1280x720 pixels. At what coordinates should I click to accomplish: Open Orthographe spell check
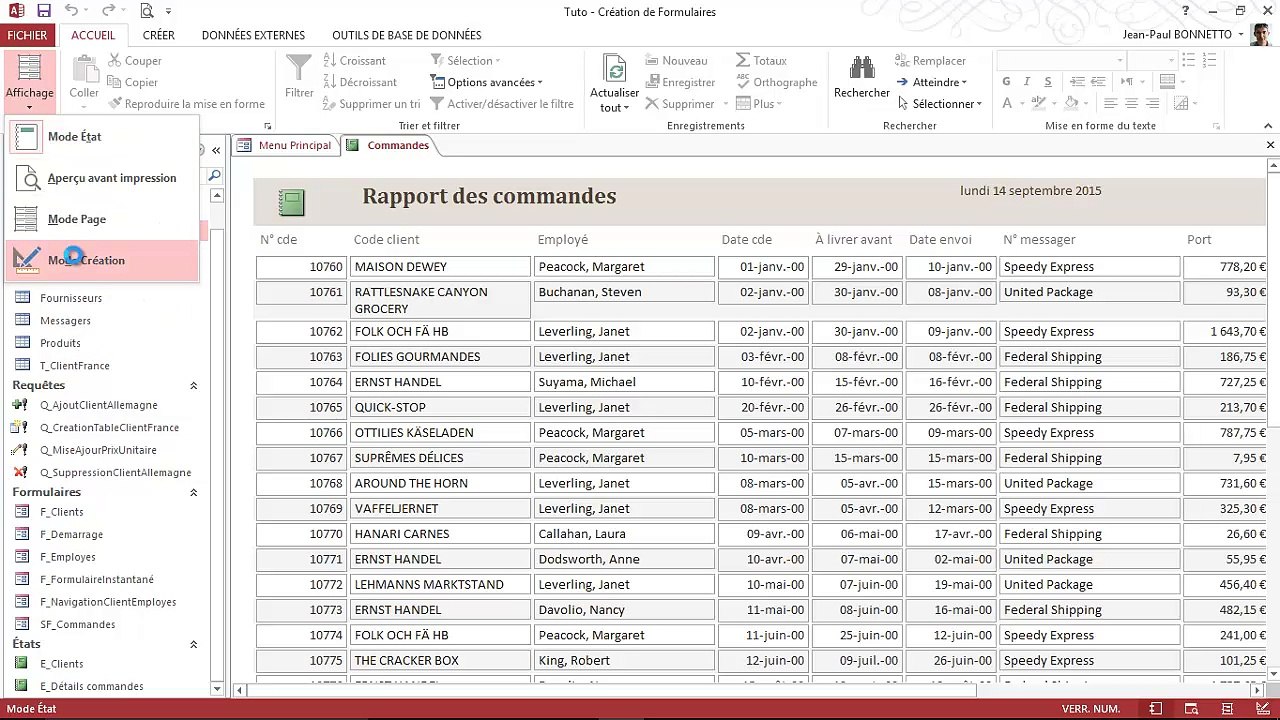[x=776, y=82]
